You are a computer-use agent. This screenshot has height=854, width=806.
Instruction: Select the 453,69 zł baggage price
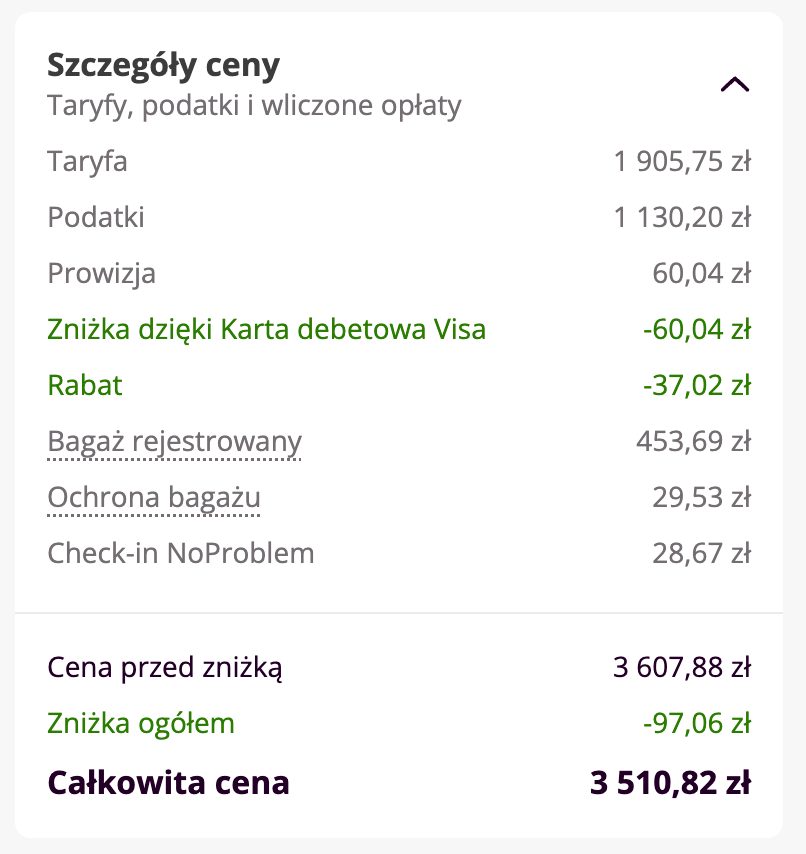pos(693,441)
